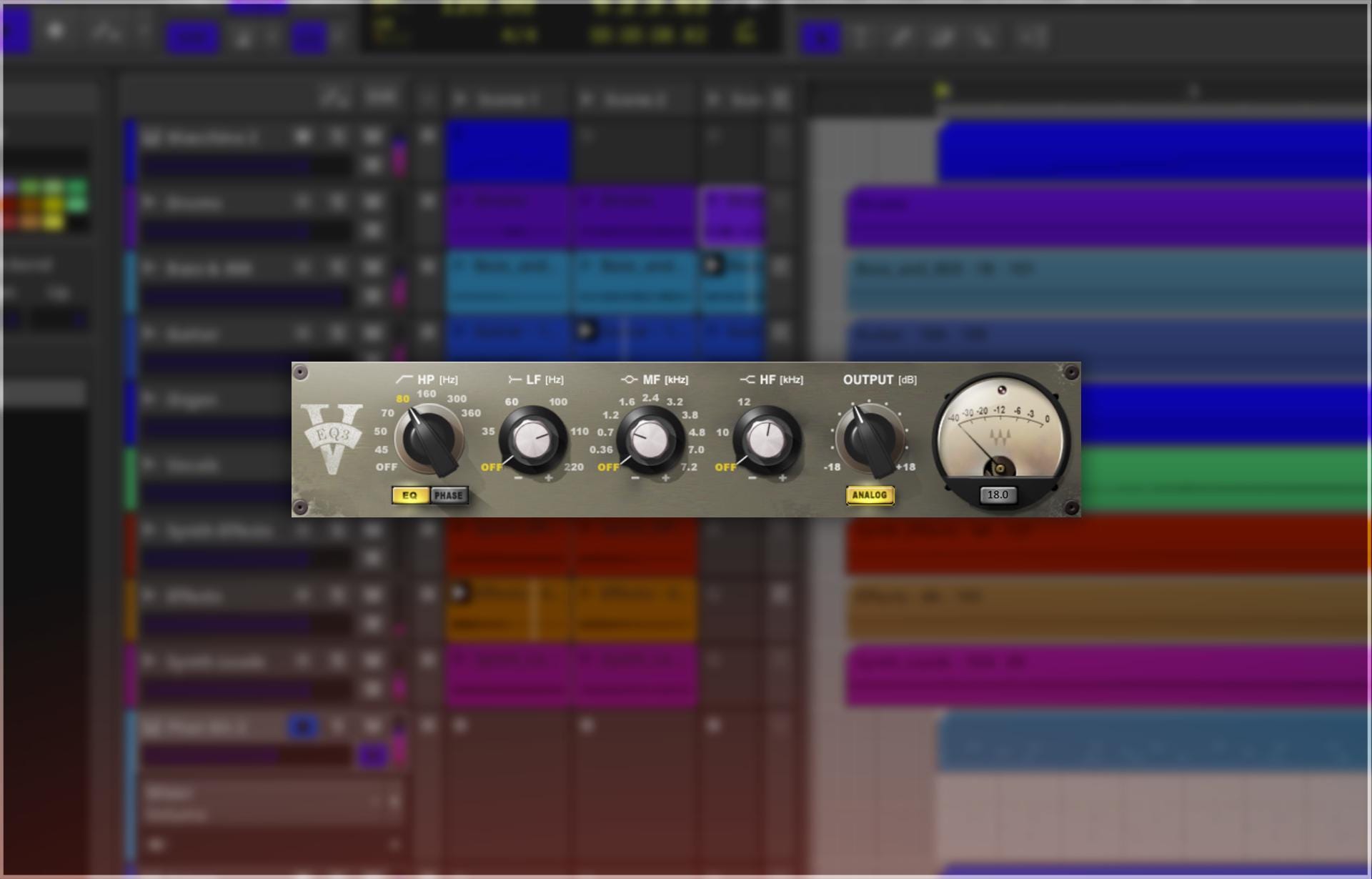Click the minus sign under LF knob
The image size is (1372, 879).
[x=518, y=477]
